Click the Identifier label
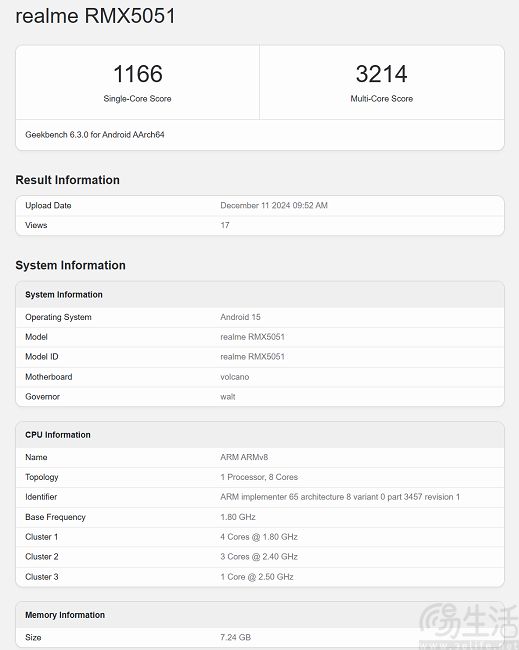The height and width of the screenshot is (650, 519). [x=41, y=497]
